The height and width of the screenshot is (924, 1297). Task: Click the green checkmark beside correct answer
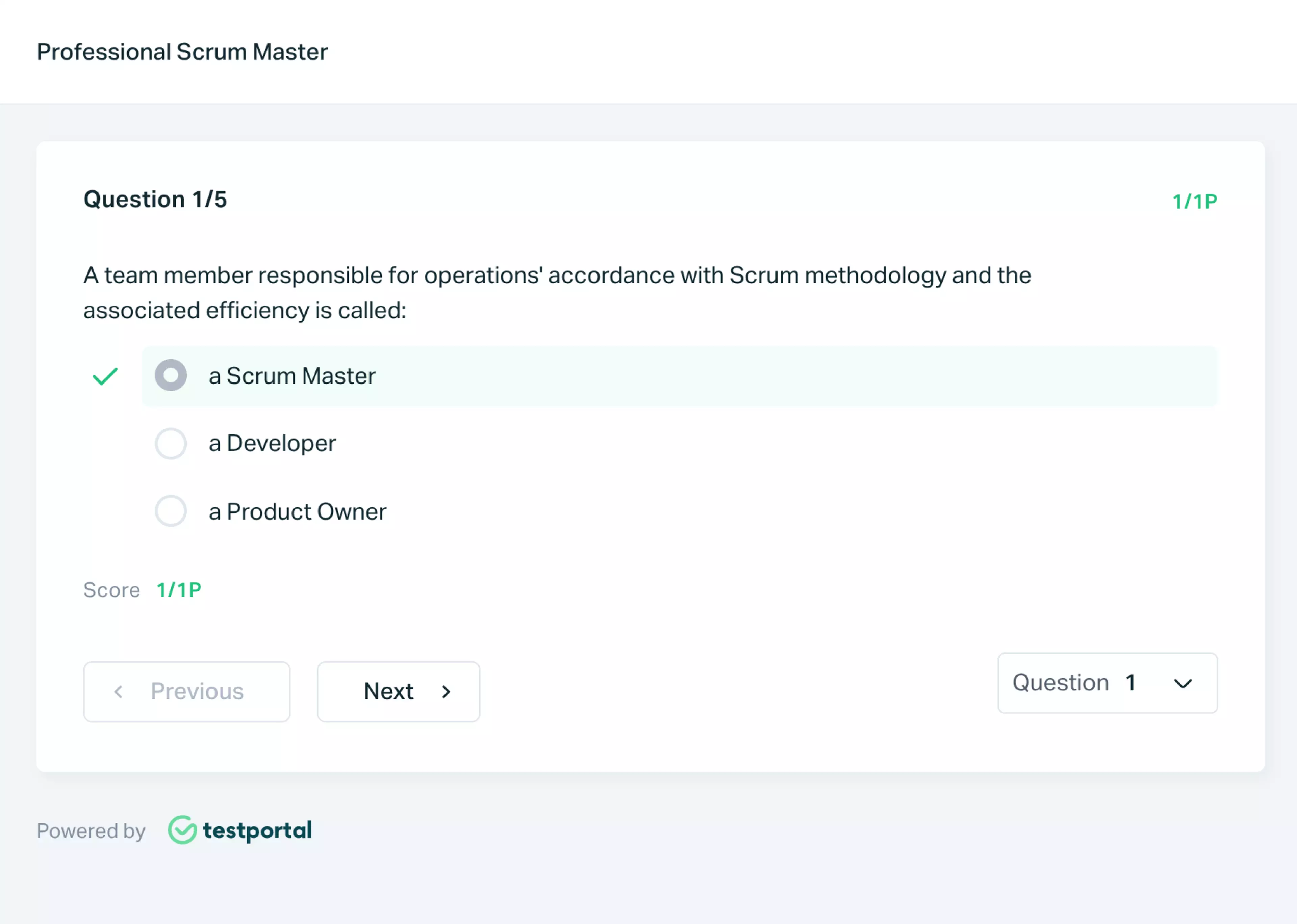(x=105, y=375)
